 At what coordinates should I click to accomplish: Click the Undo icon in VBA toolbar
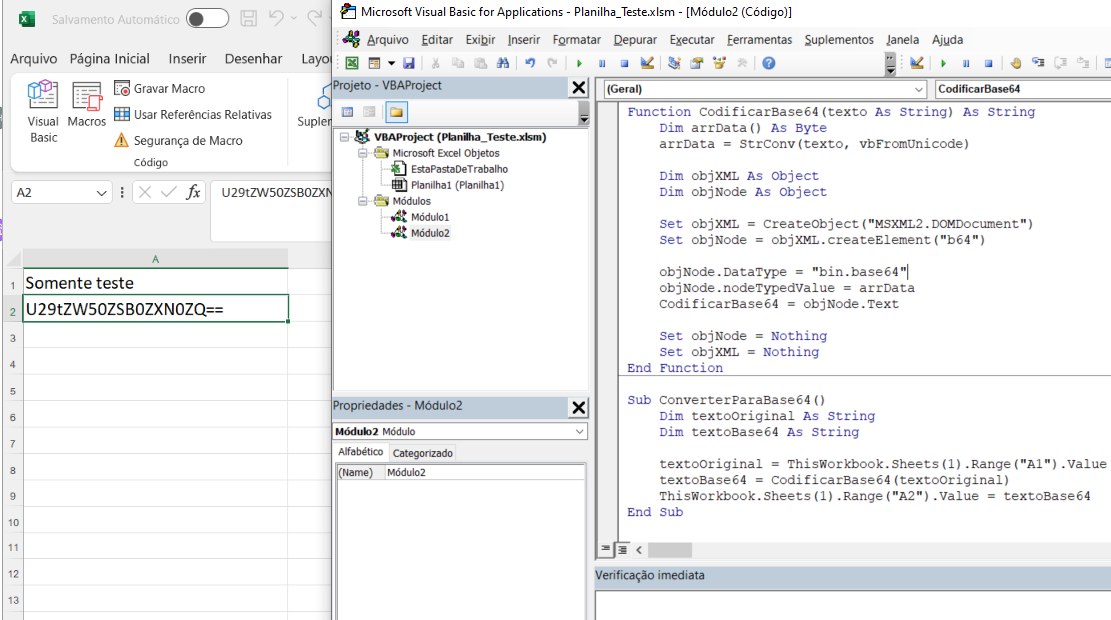click(x=530, y=62)
